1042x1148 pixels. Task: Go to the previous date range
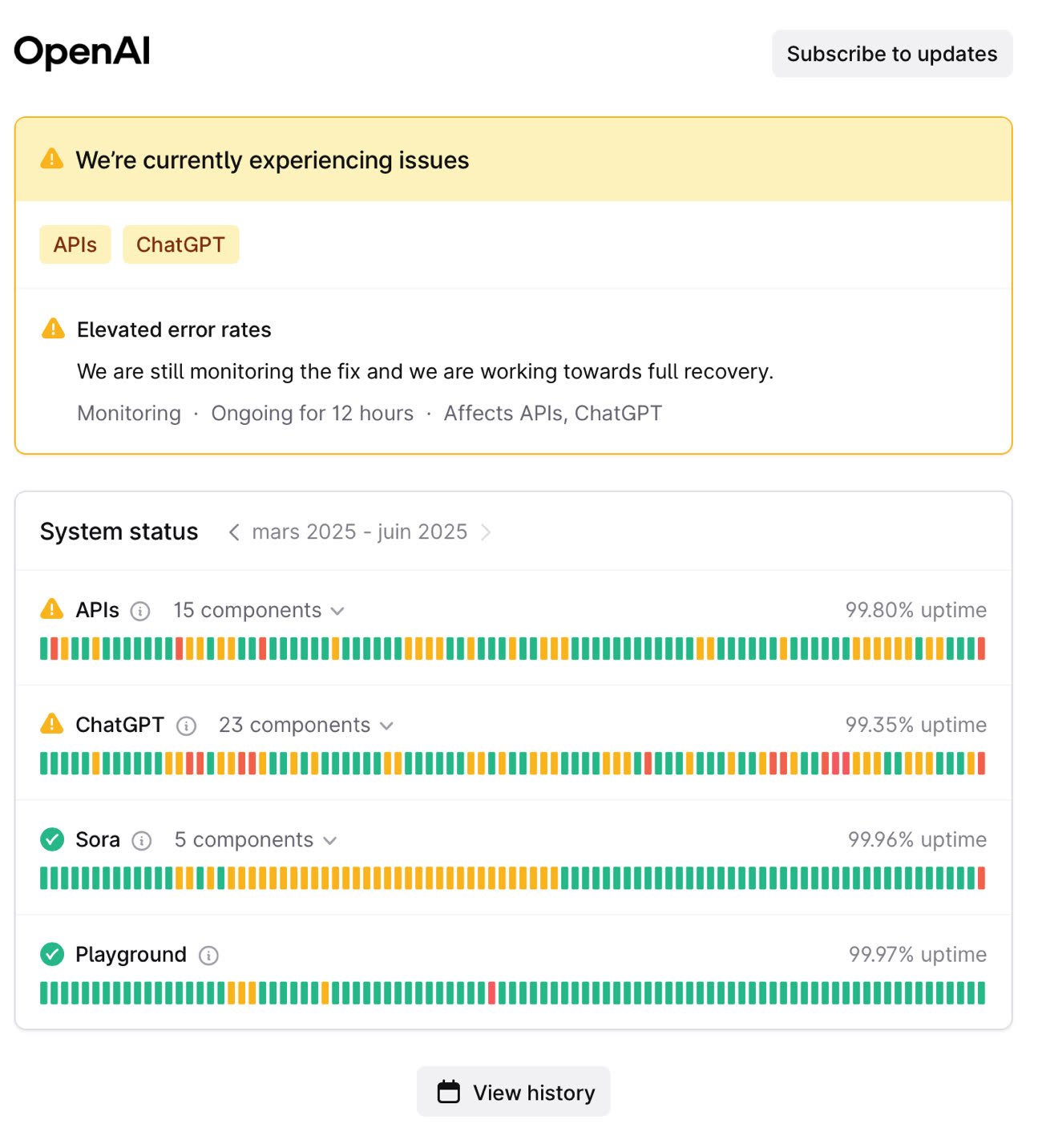(x=234, y=532)
